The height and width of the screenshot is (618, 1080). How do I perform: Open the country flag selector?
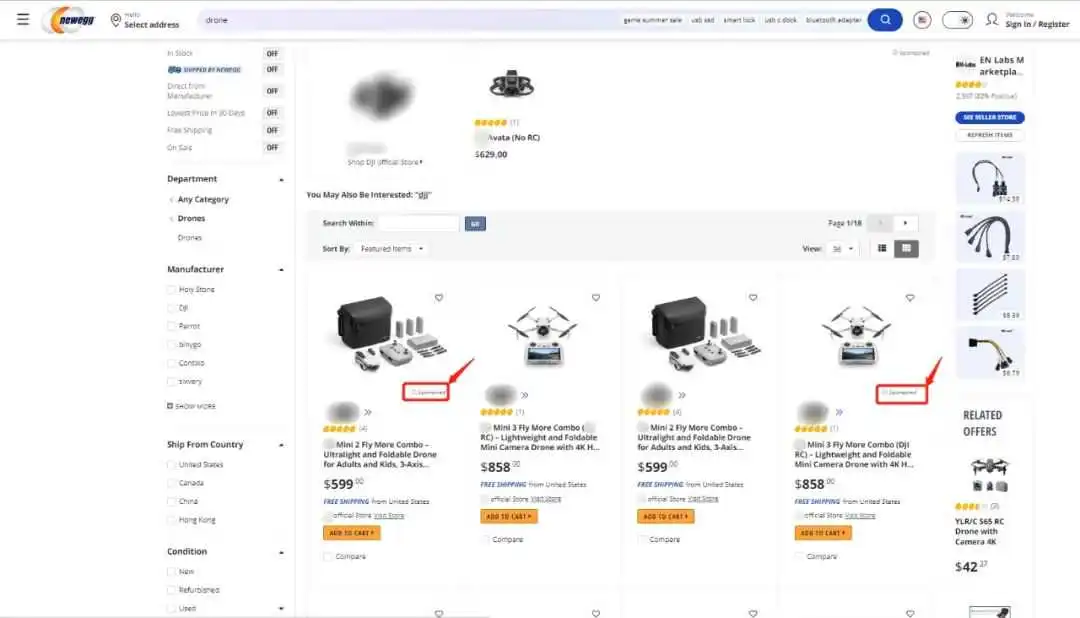922,20
